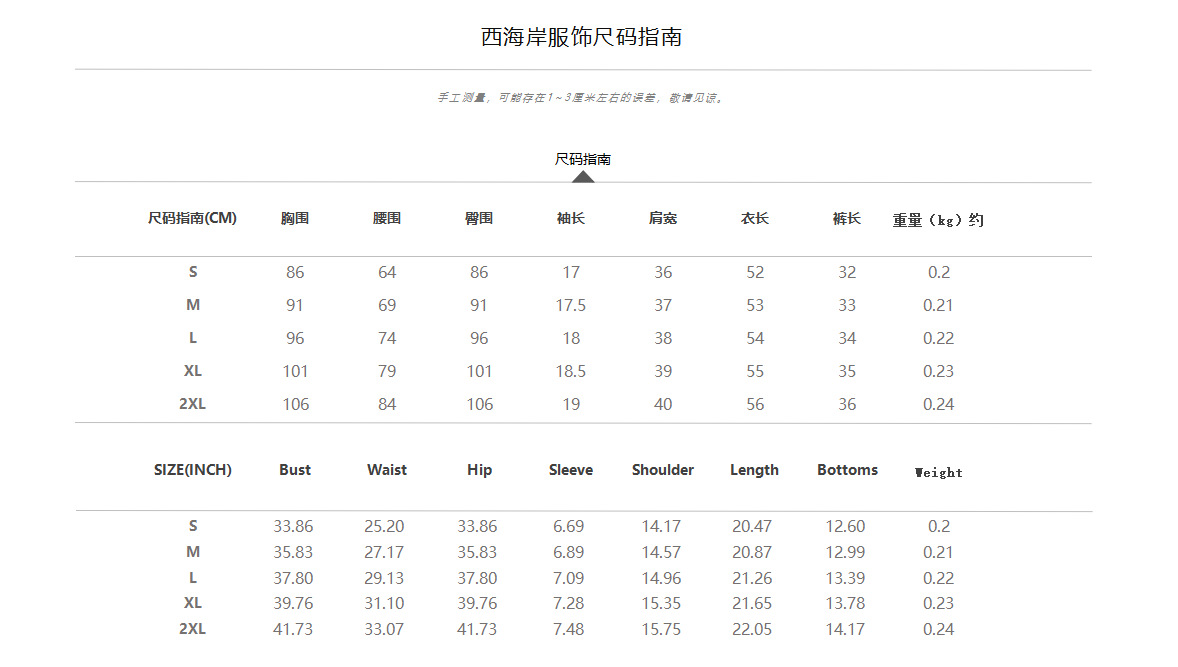Click the 腰围 column header
The height and width of the screenshot is (667, 1178).
(387, 219)
